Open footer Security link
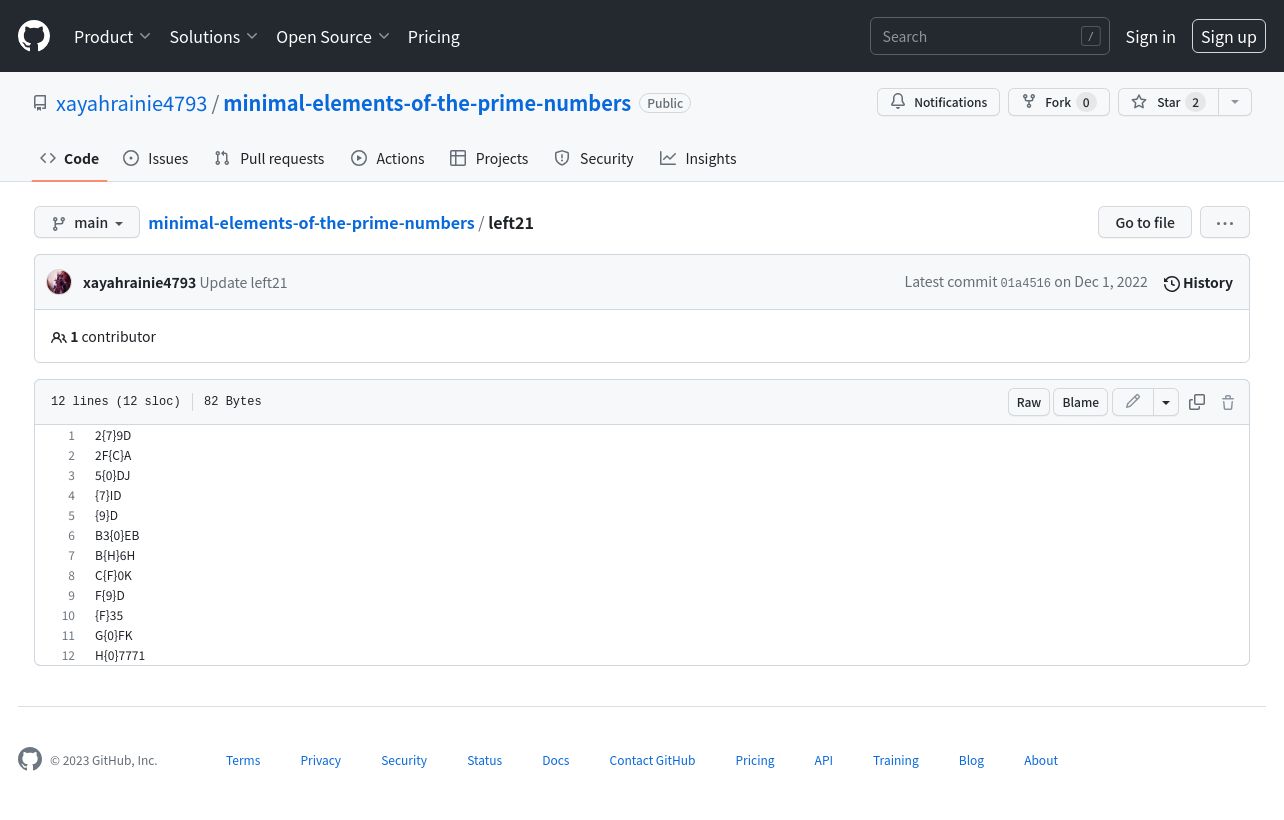 (x=404, y=760)
